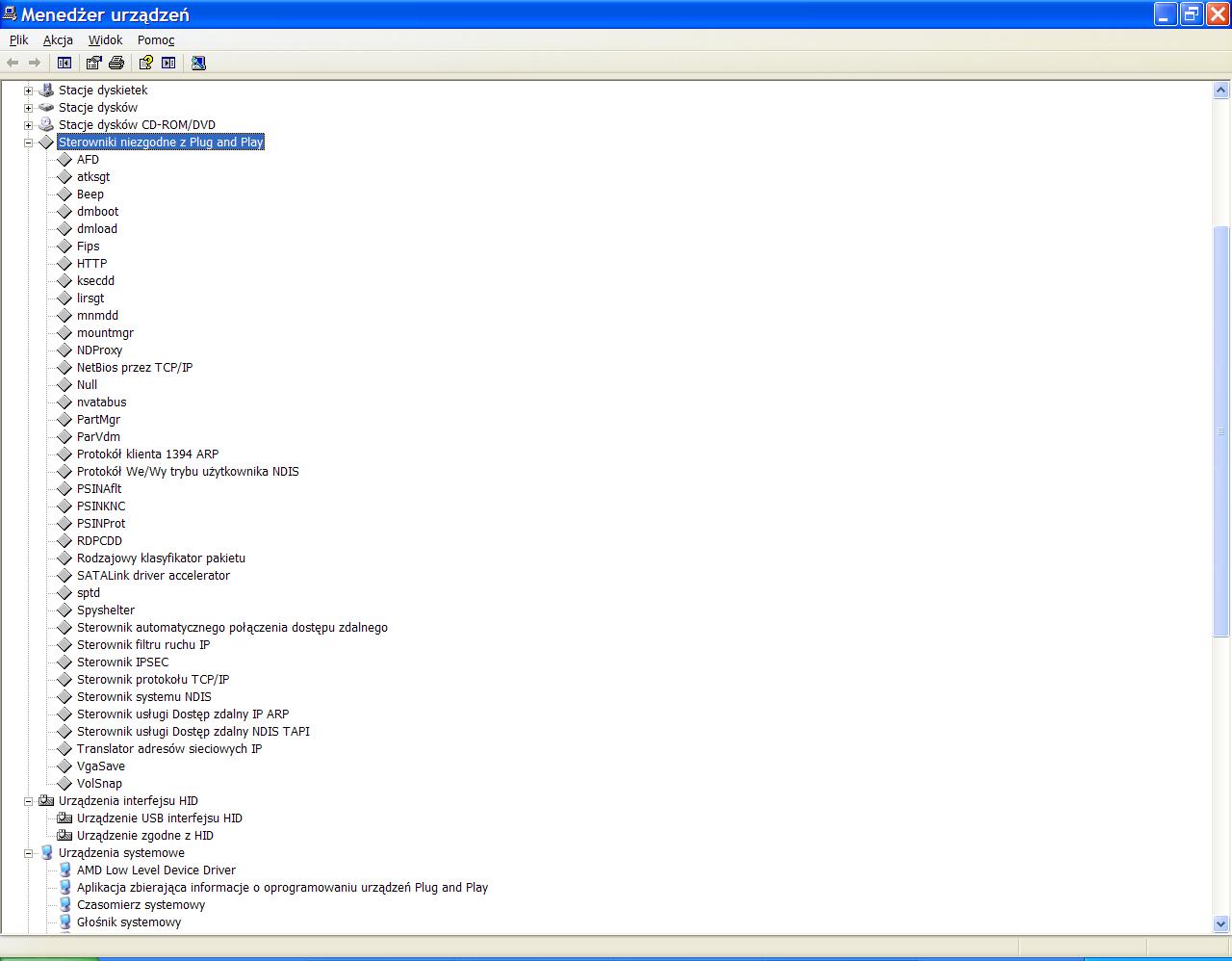This screenshot has height=961, width=1232.
Task: Click the CD icon beside Stacje dysków CD-ROM/DVD
Action: coord(46,124)
